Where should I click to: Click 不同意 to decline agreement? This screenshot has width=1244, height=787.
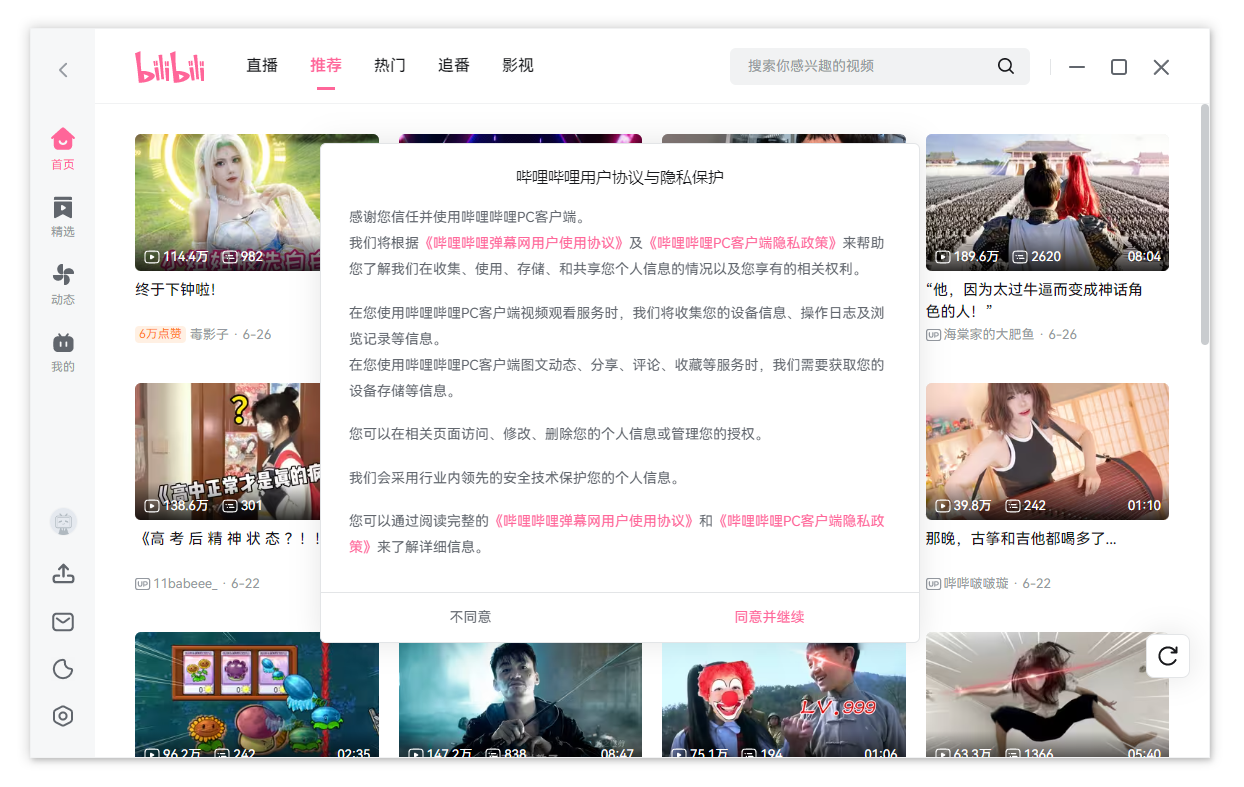(x=470, y=617)
